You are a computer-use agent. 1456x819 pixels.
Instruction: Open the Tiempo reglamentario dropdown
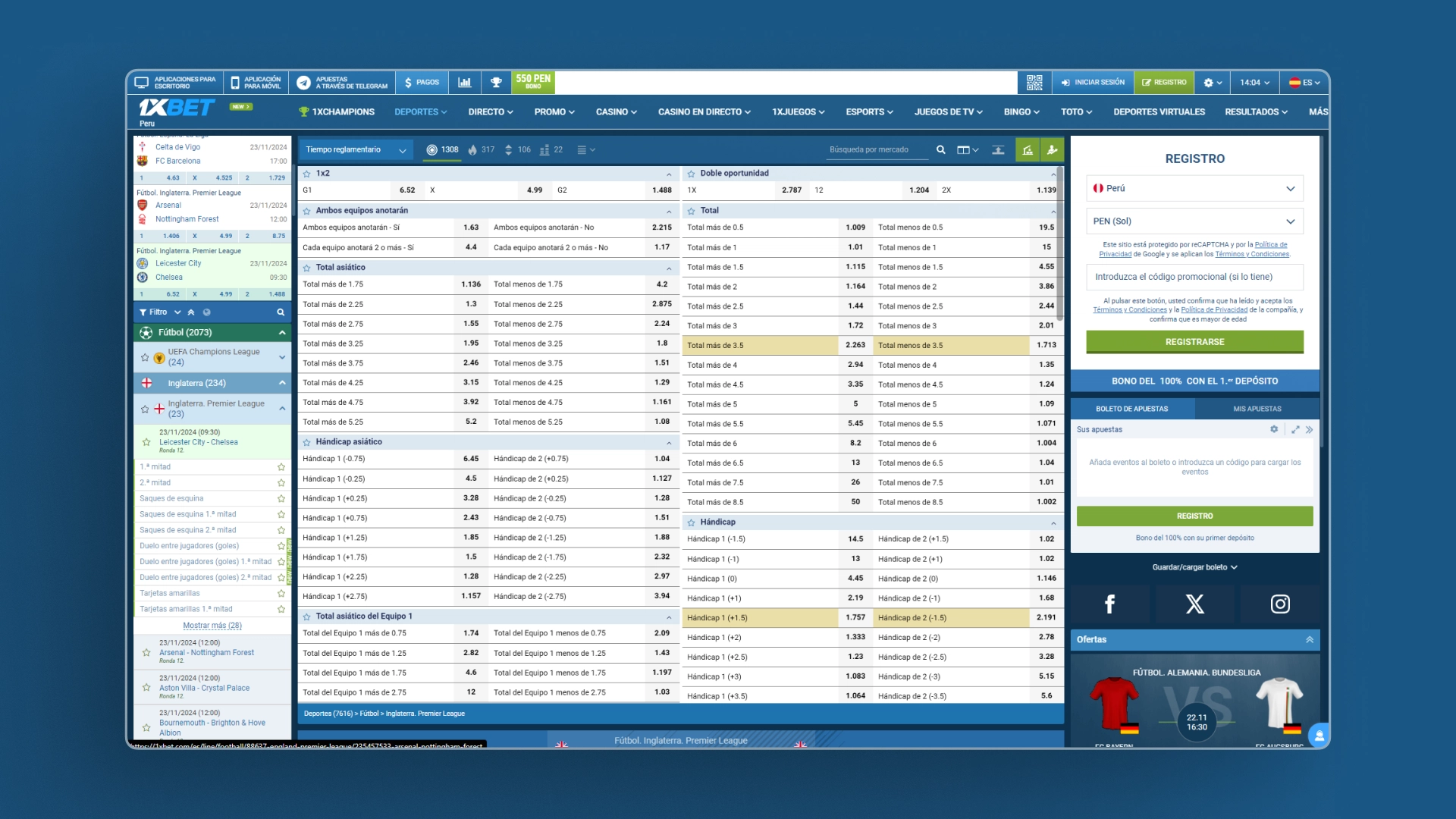click(356, 150)
